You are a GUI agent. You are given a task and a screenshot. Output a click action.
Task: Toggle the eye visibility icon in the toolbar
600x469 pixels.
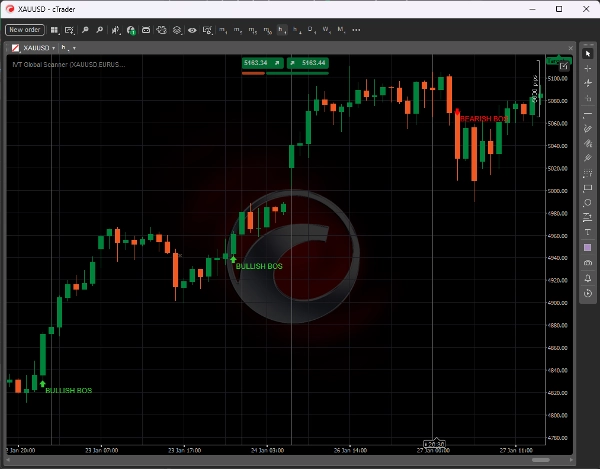(x=192, y=30)
